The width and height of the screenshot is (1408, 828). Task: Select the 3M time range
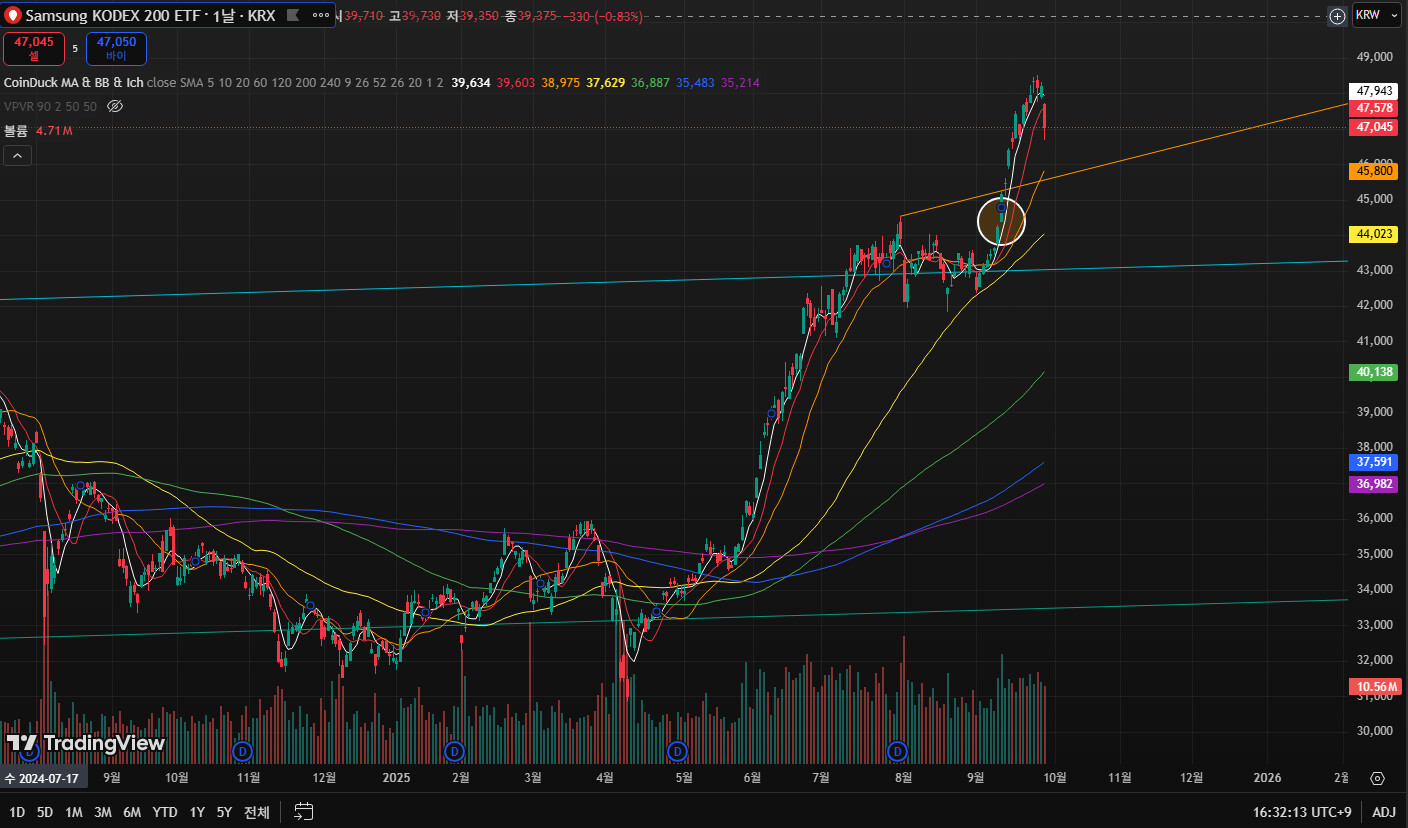103,812
